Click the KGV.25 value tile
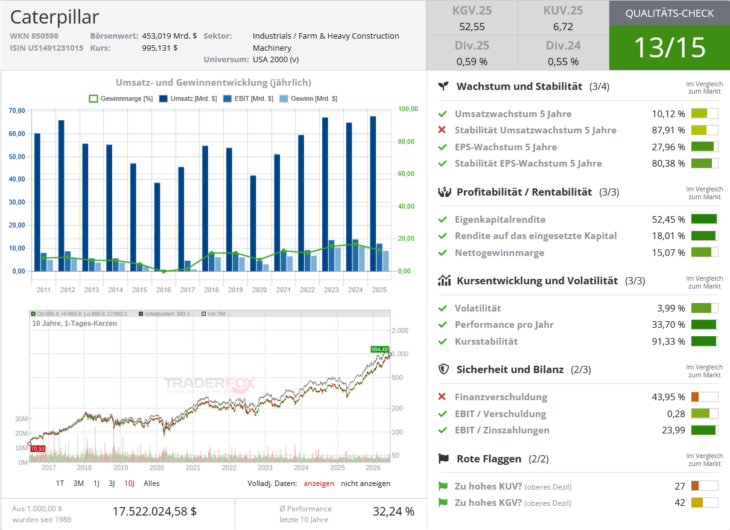730x530 pixels. [x=472, y=18]
